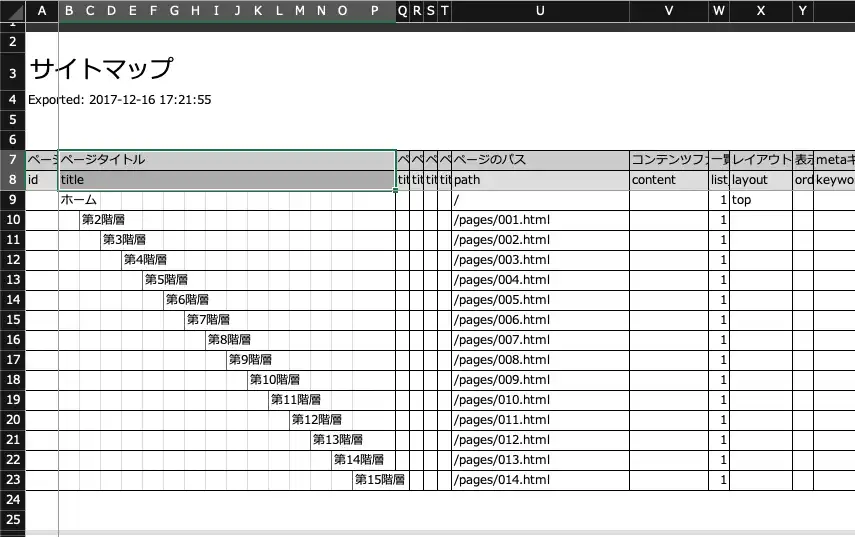
Task: Select column U header
Action: point(540,10)
